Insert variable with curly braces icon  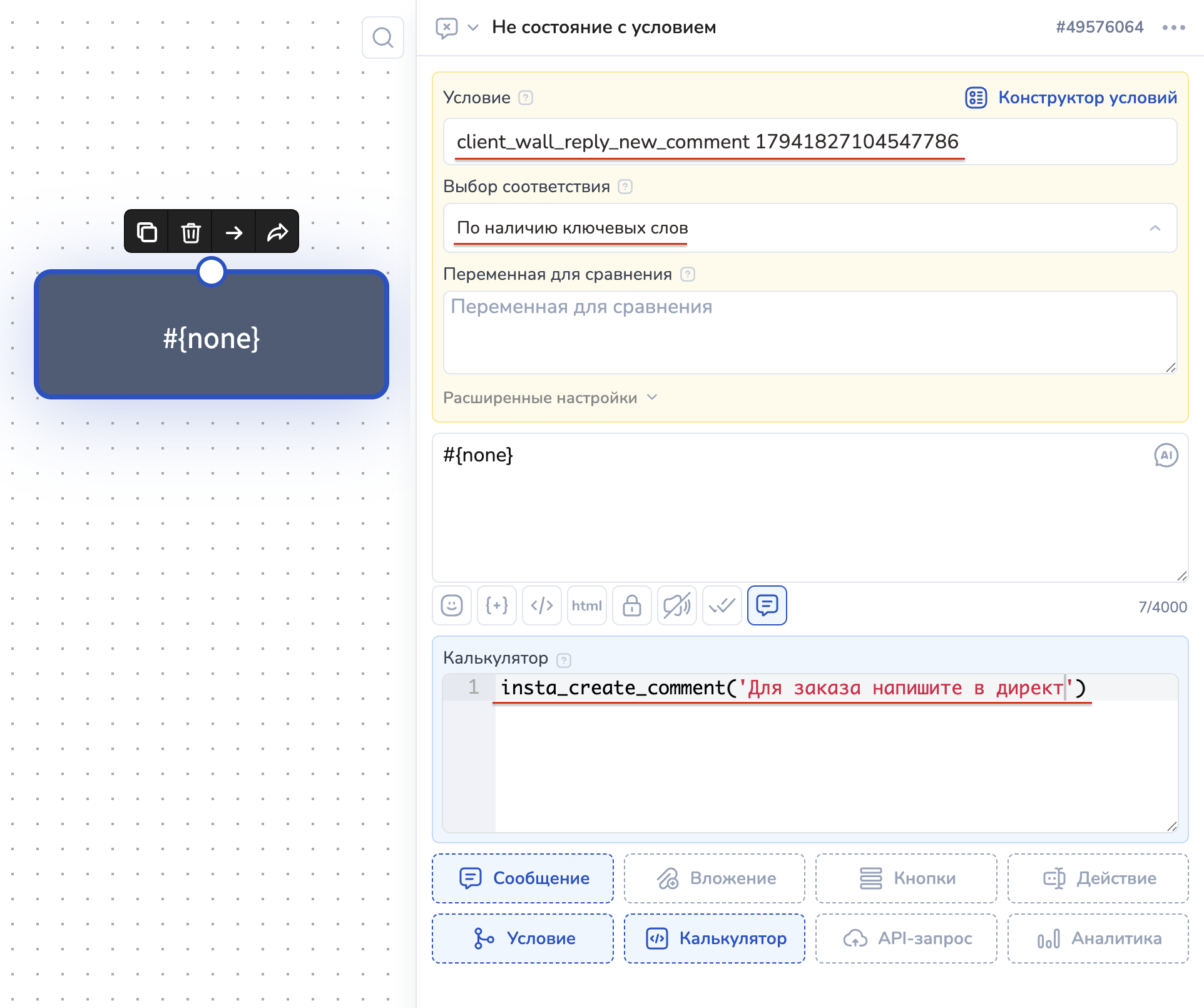click(496, 605)
